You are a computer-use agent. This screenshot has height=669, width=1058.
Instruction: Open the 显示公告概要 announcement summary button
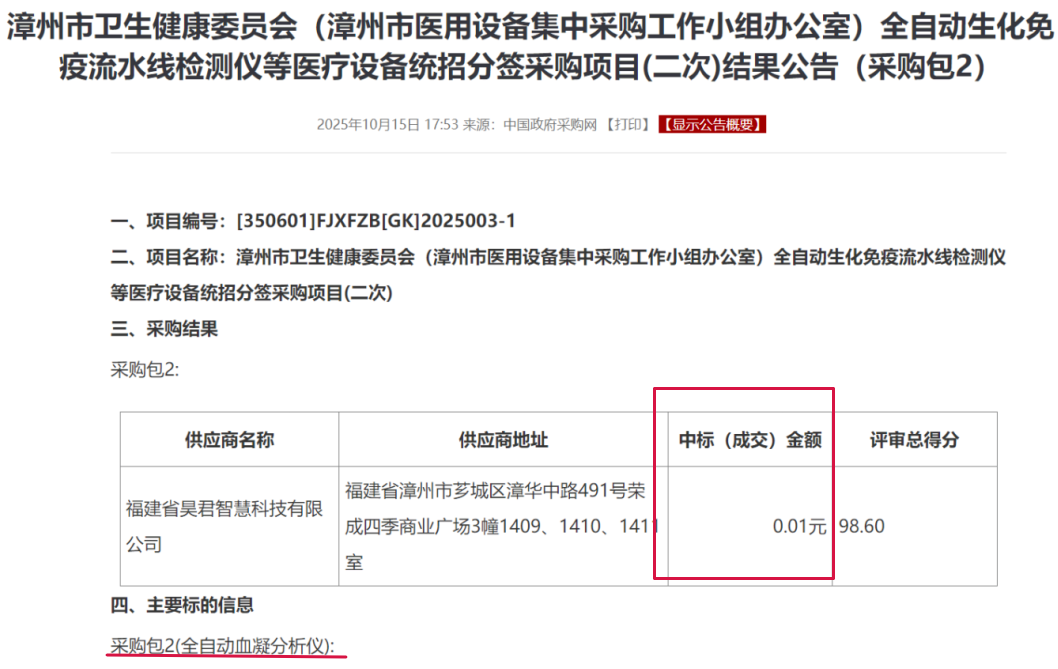[x=712, y=125]
